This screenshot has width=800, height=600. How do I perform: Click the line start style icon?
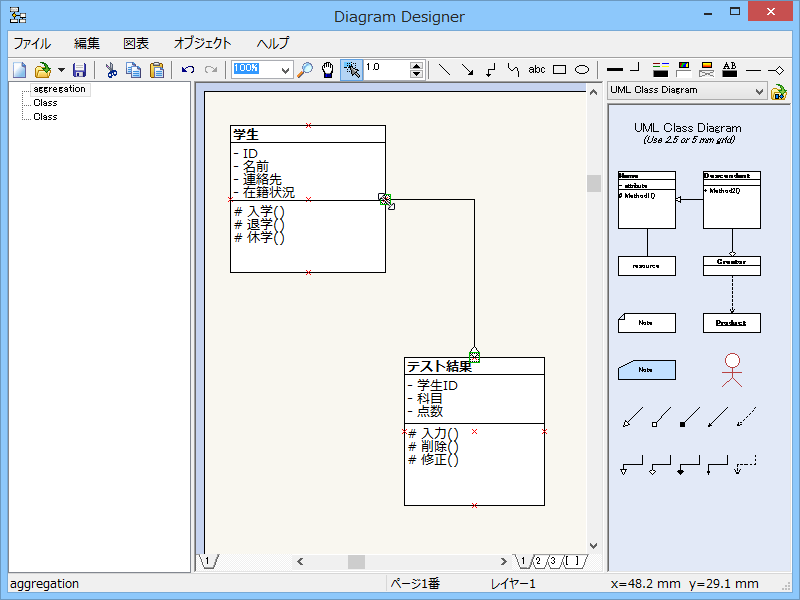753,70
